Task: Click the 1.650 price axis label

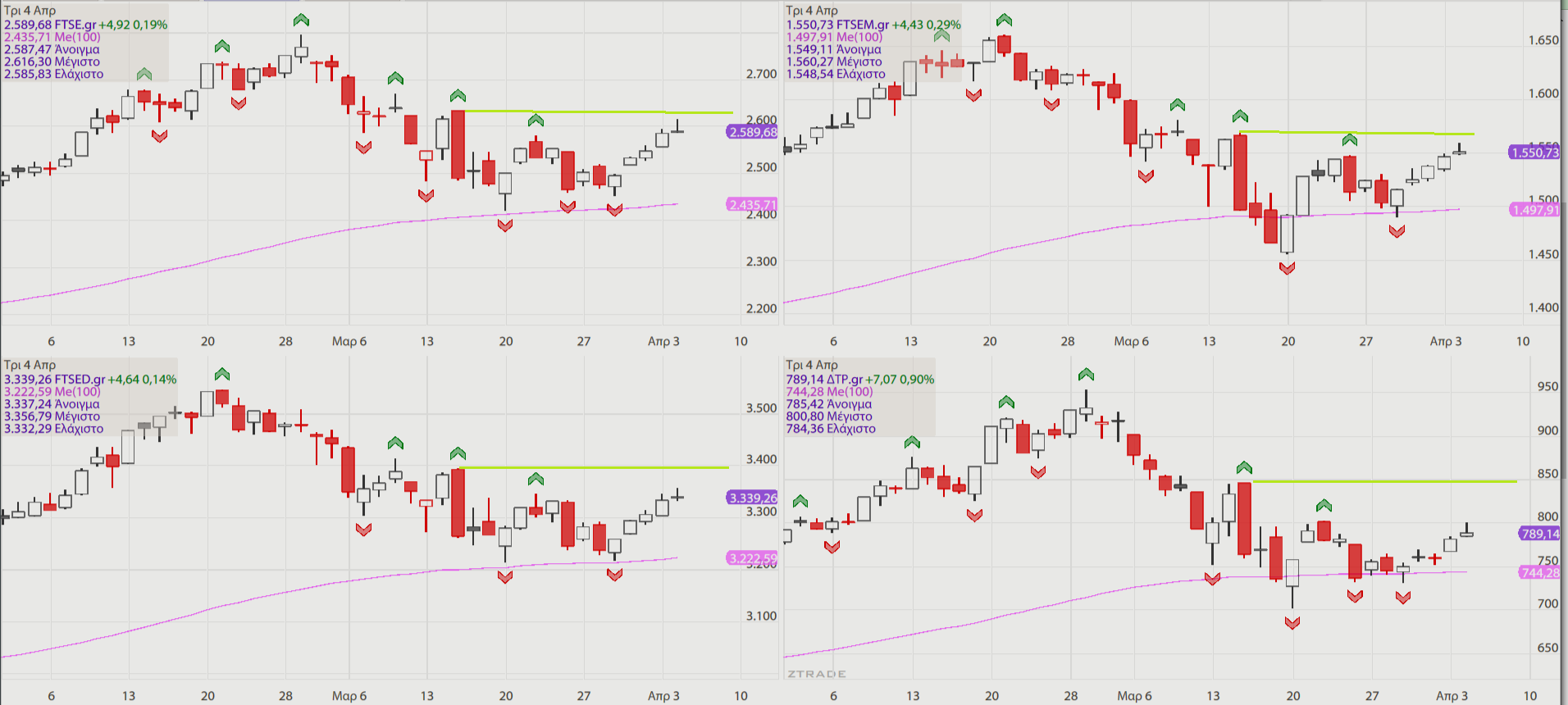Action: tap(1543, 40)
